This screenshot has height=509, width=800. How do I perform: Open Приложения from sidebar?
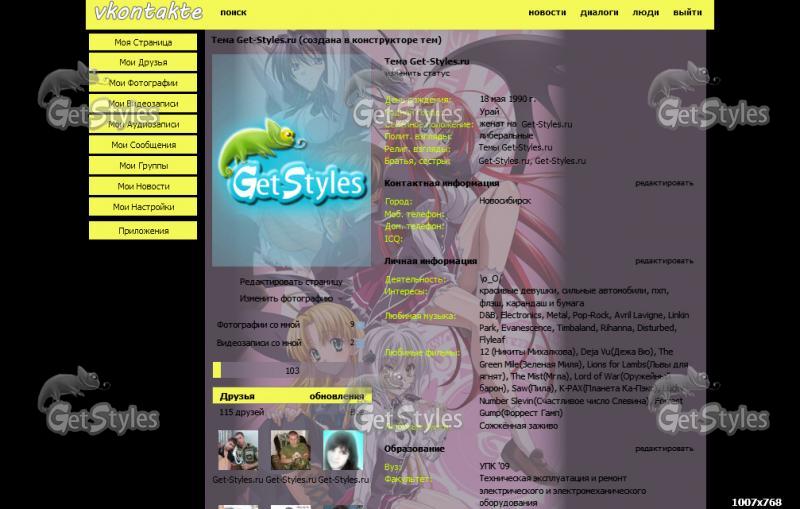143,231
